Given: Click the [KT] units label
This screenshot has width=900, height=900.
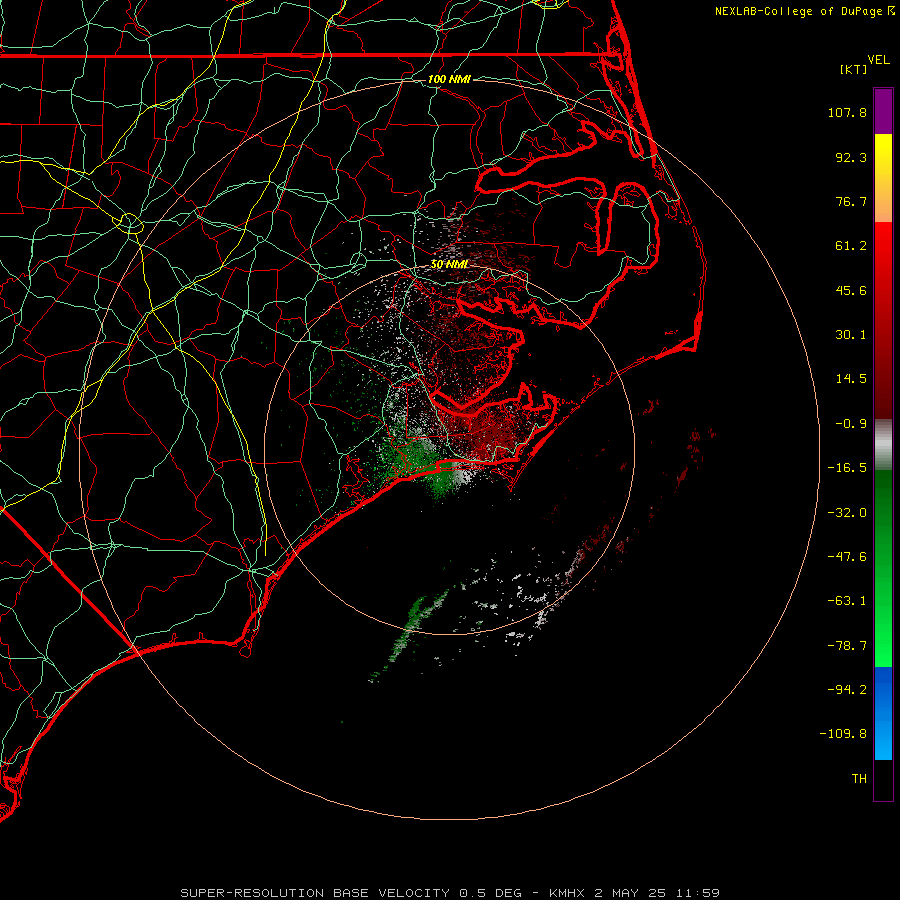Looking at the screenshot, I should 854,69.
